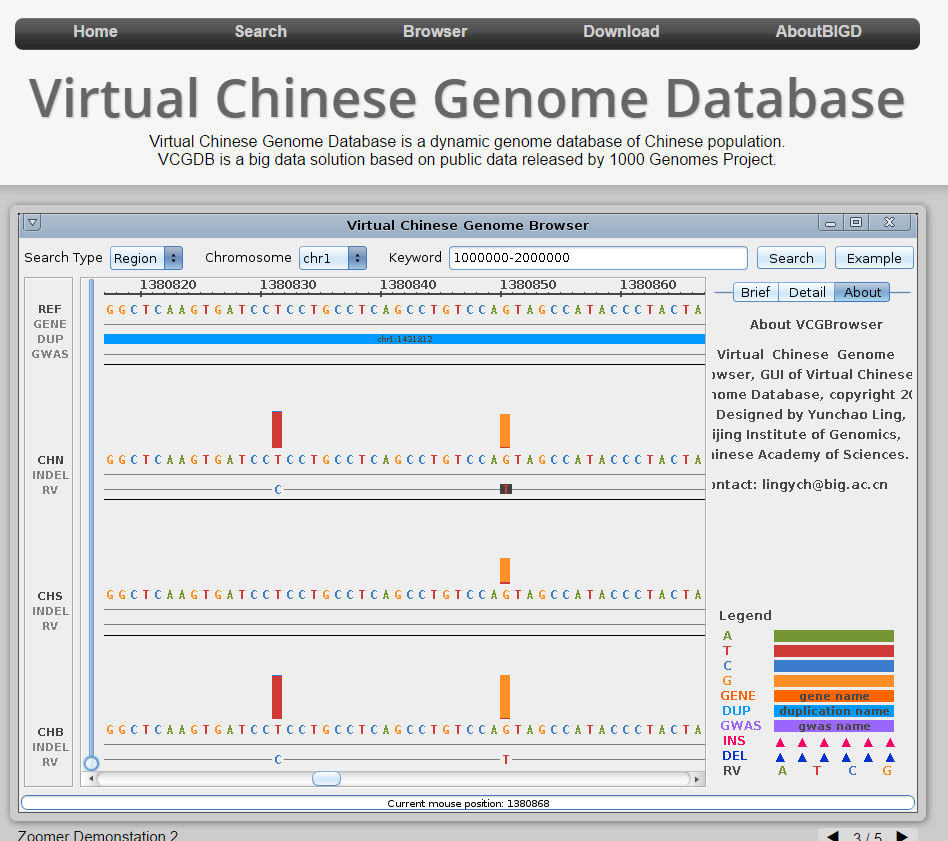Open the Search Type dropdown
The width and height of the screenshot is (948, 841).
(146, 258)
